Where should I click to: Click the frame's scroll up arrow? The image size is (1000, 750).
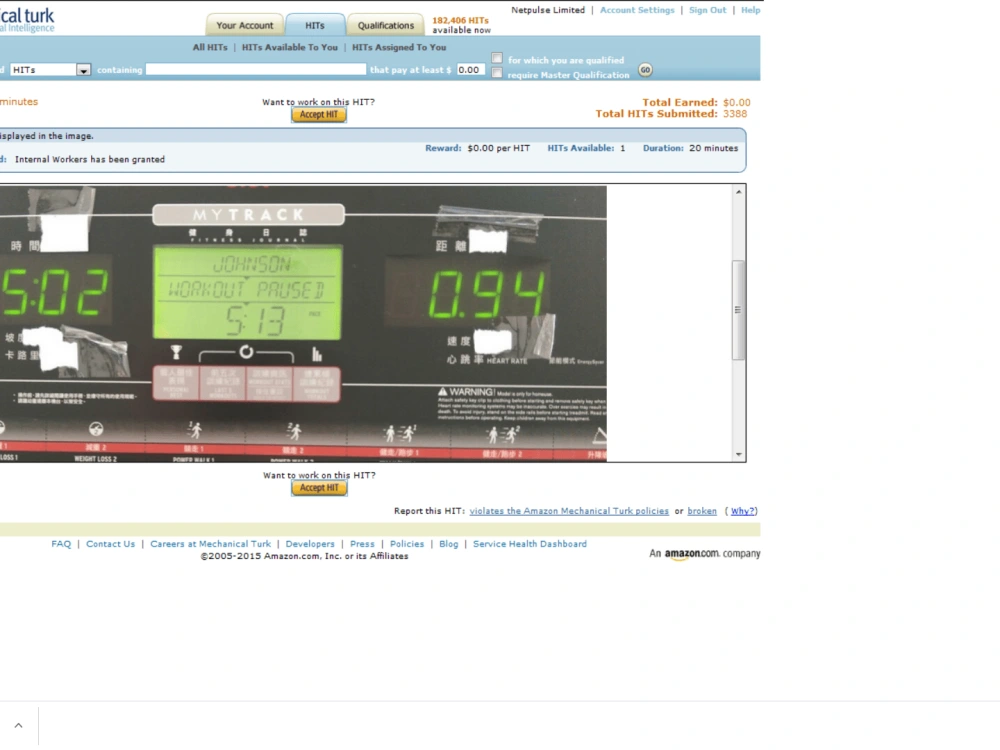pyautogui.click(x=739, y=191)
